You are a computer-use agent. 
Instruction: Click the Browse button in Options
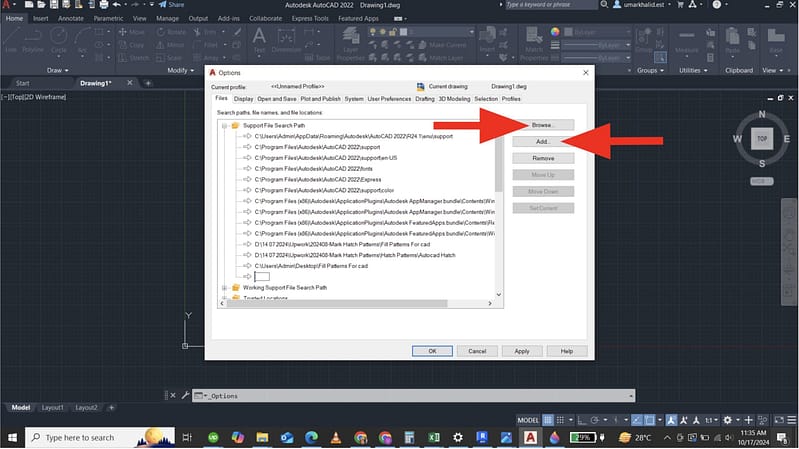pyautogui.click(x=542, y=125)
